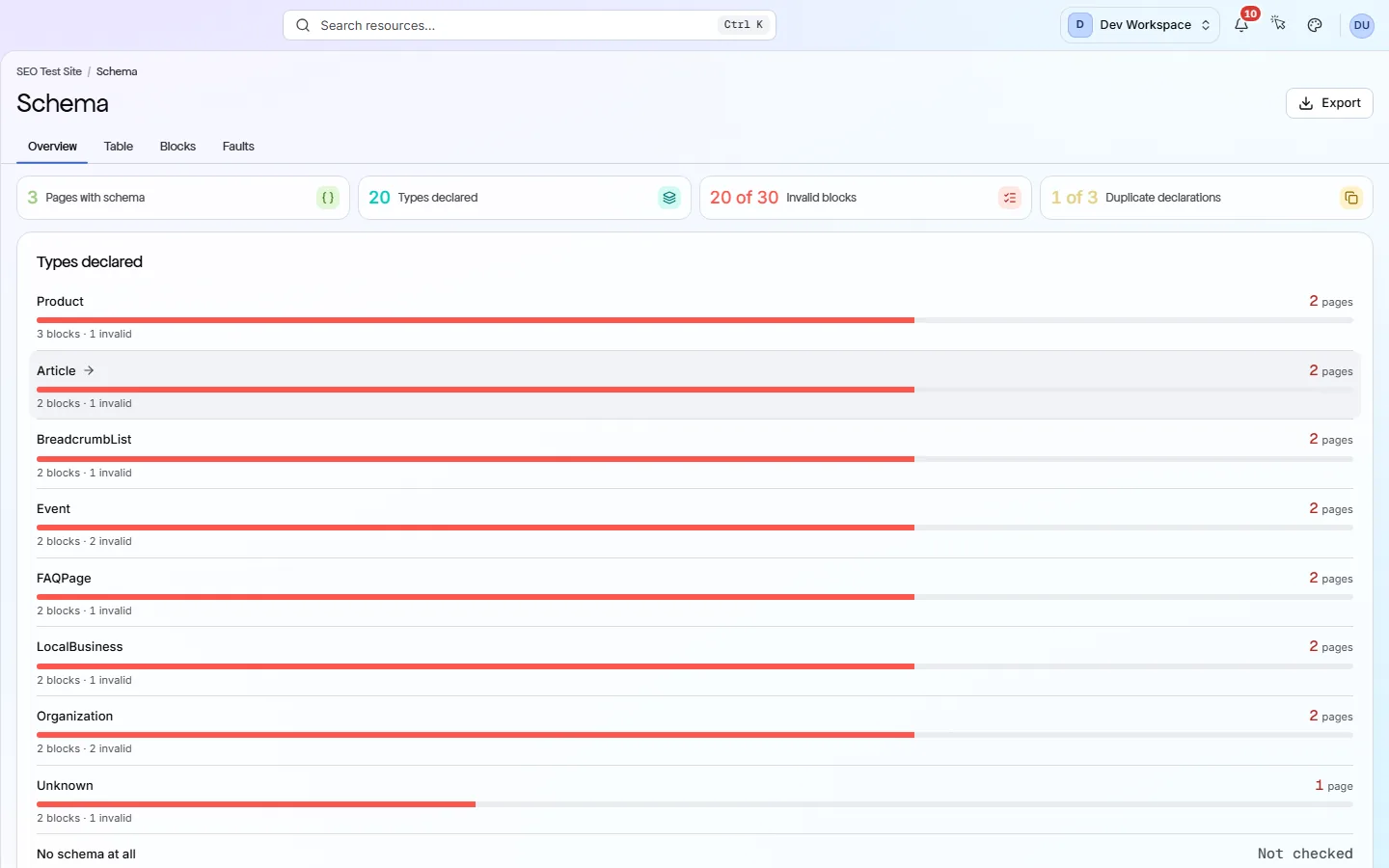Open the Faults tab
The width and height of the screenshot is (1389, 868).
pos(238,147)
